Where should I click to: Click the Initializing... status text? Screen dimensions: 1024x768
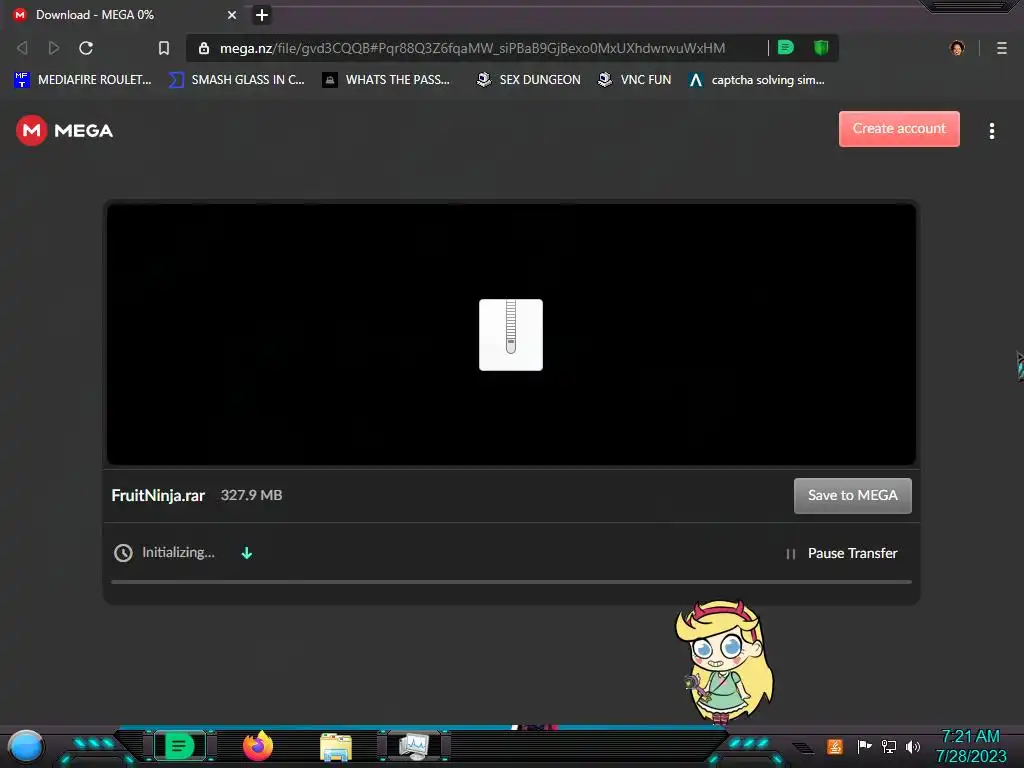tap(178, 552)
